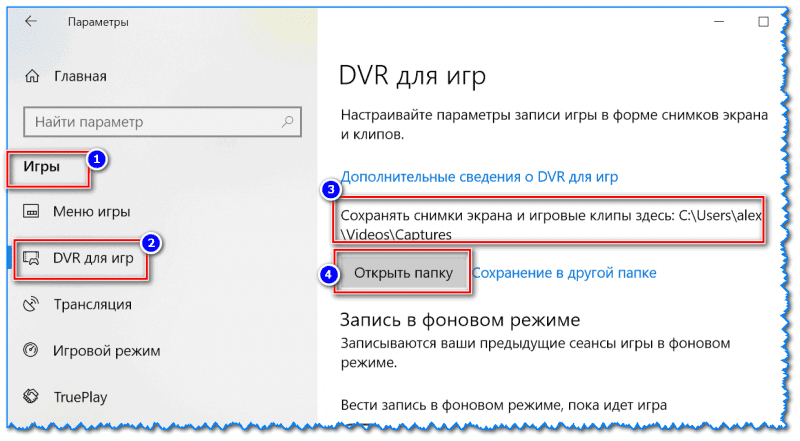Open the Главная settings page
Image resolution: width=800 pixels, height=441 pixels.
pos(80,76)
